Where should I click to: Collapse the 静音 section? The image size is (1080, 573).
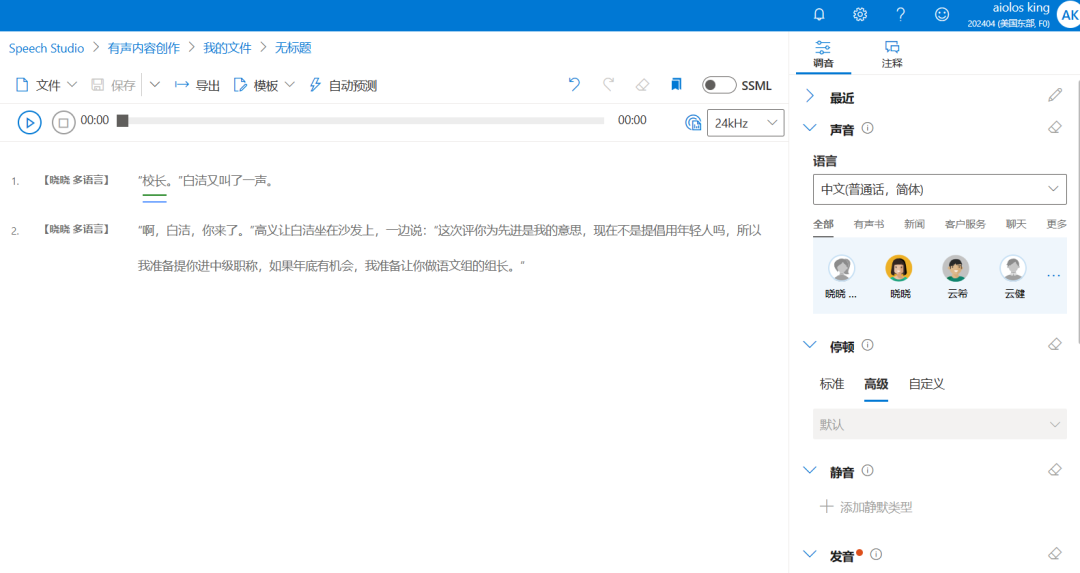[x=810, y=470]
